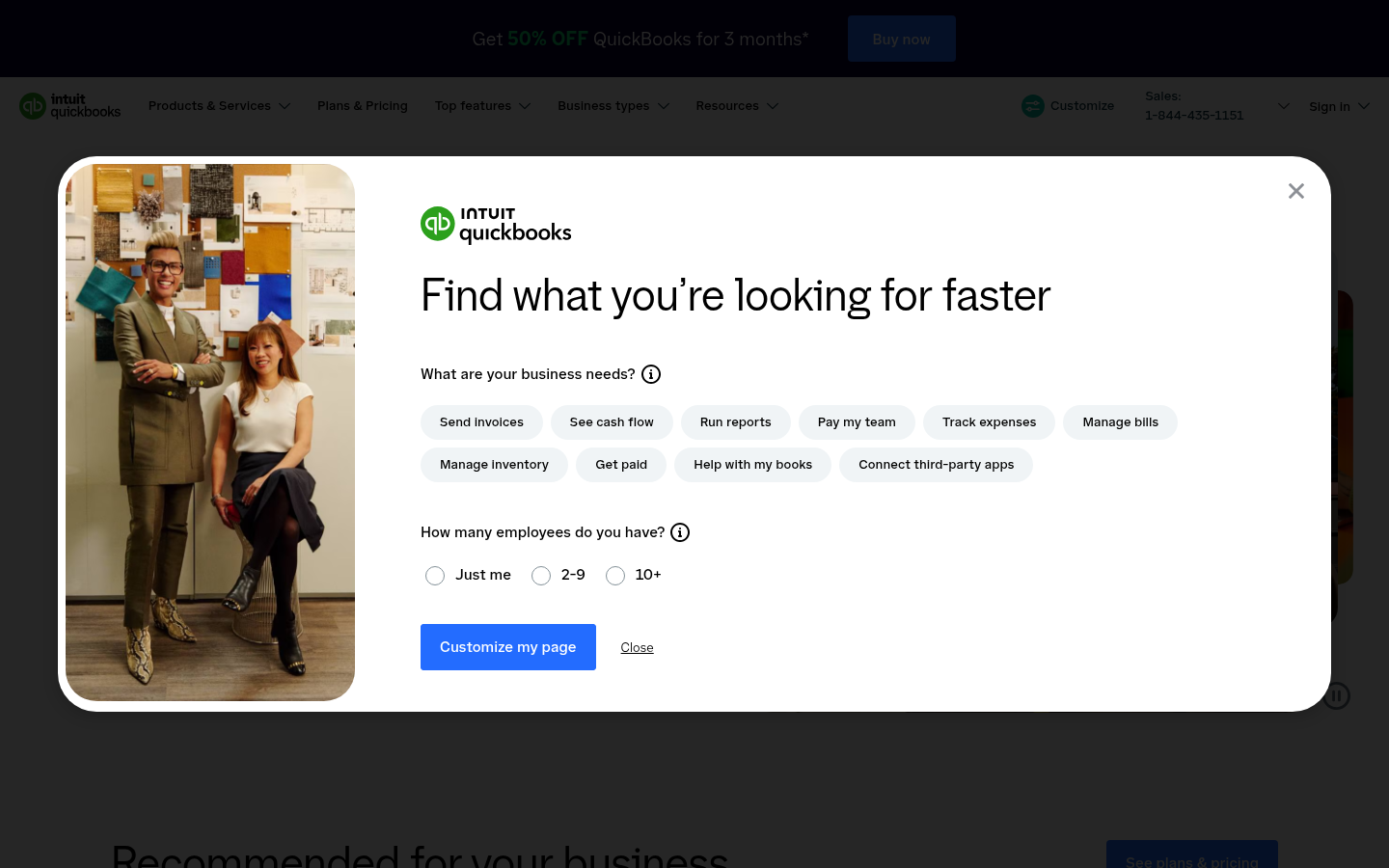Toggle the Track expenses chip
Screen dimensions: 1389x868
pyautogui.click(x=989, y=422)
